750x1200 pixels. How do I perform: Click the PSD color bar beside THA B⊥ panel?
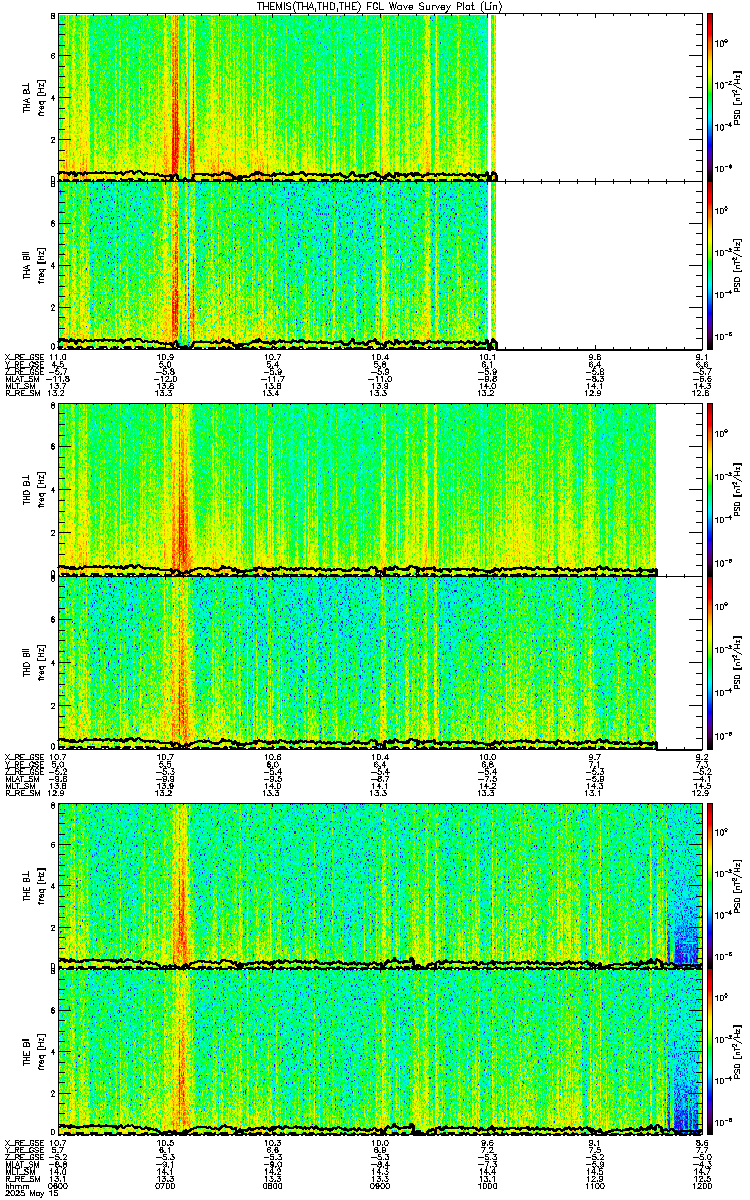[x=709, y=96]
